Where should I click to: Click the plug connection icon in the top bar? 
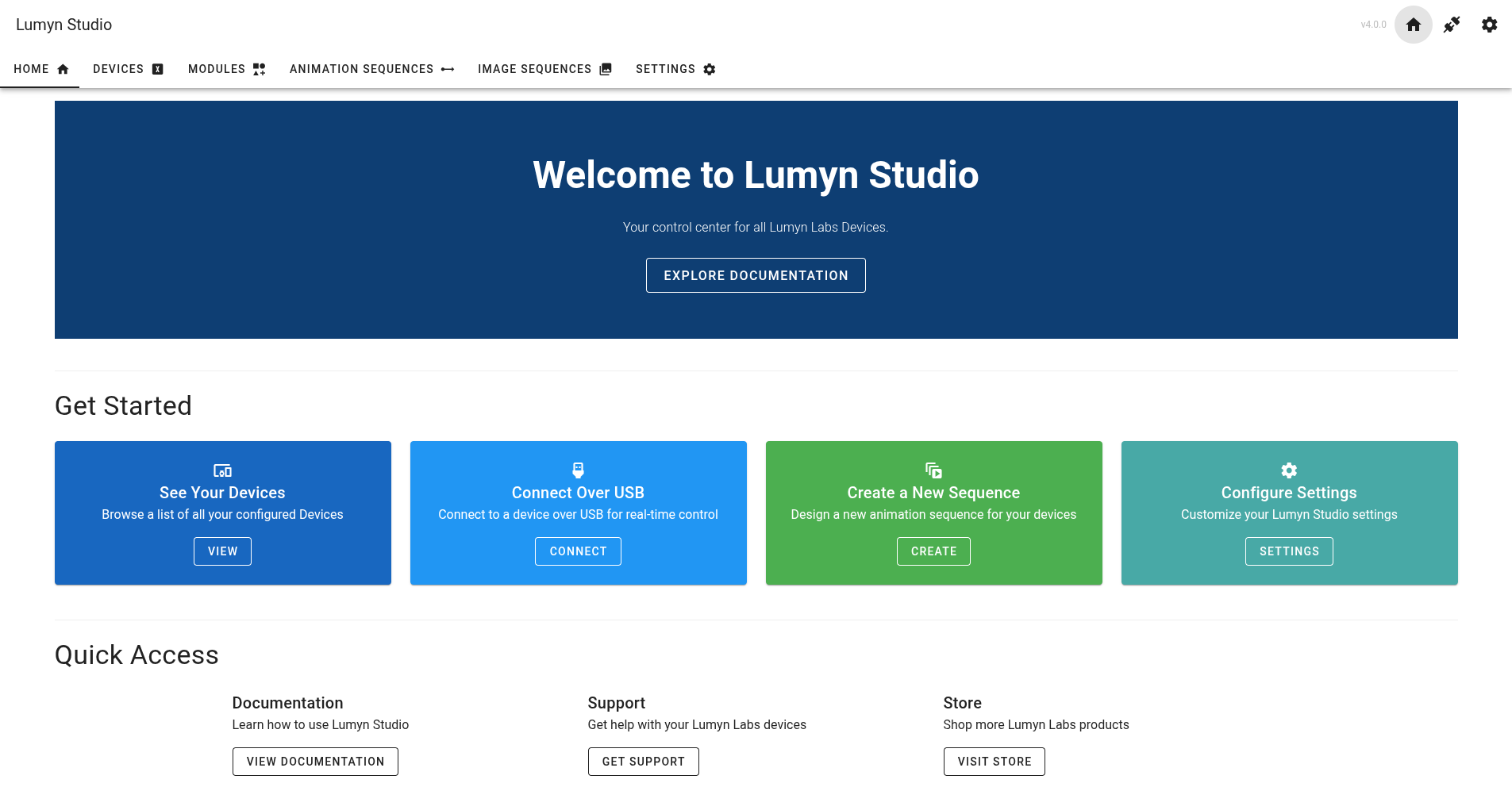(1452, 25)
